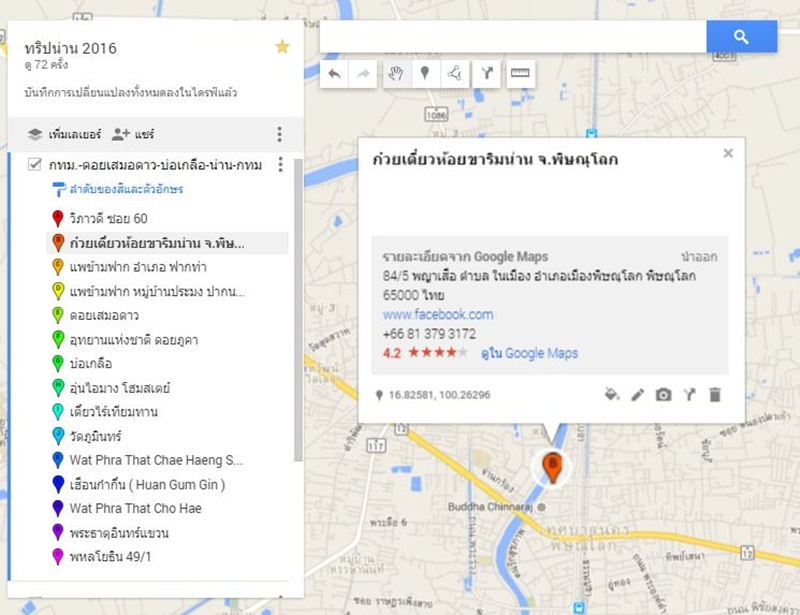This screenshot has width=800, height=615.
Task: Open www.facebook.com link in popup
Action: tap(438, 314)
